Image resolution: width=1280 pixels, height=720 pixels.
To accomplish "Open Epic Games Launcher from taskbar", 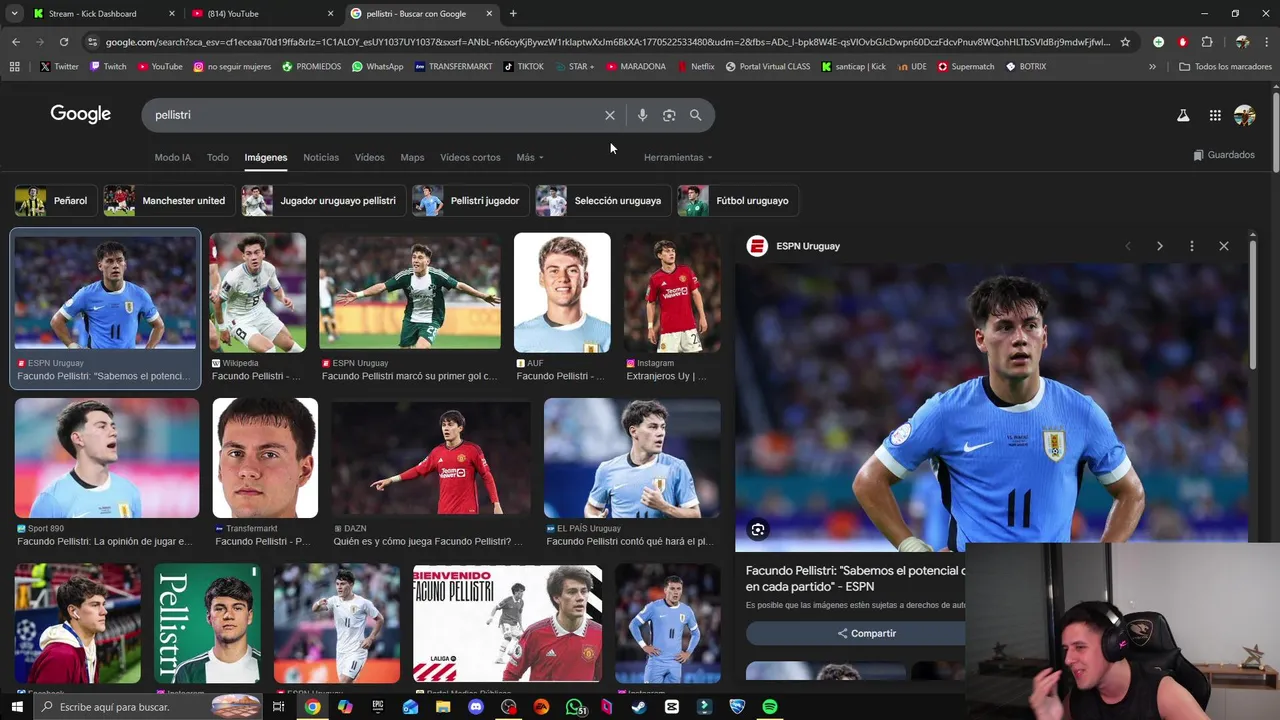I will [378, 707].
